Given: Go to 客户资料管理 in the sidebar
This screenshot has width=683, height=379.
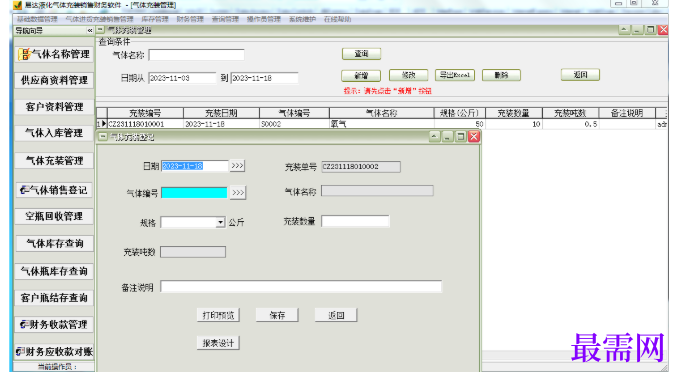Looking at the screenshot, I should pos(54,107).
